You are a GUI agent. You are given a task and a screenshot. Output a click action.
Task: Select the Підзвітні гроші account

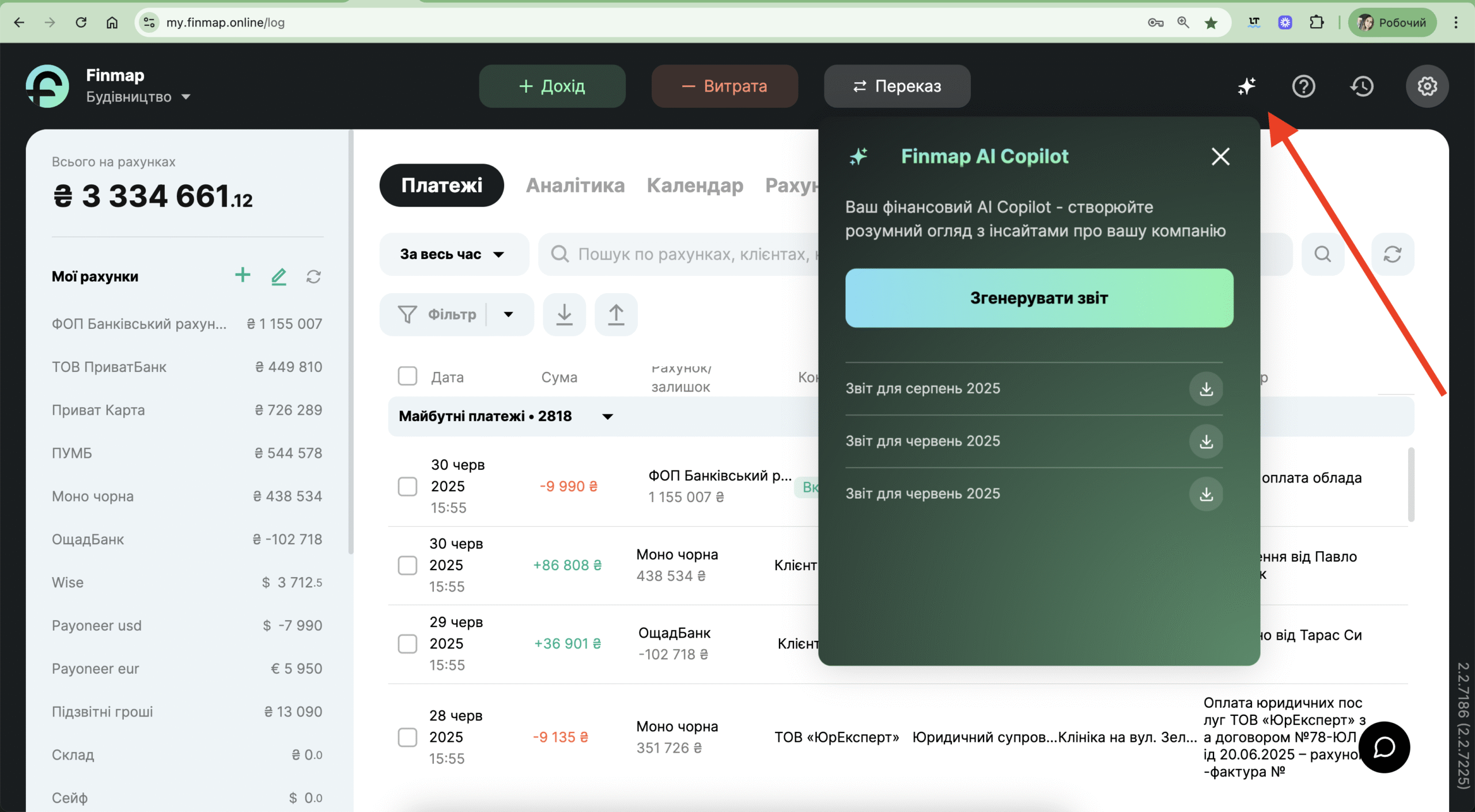[187, 712]
